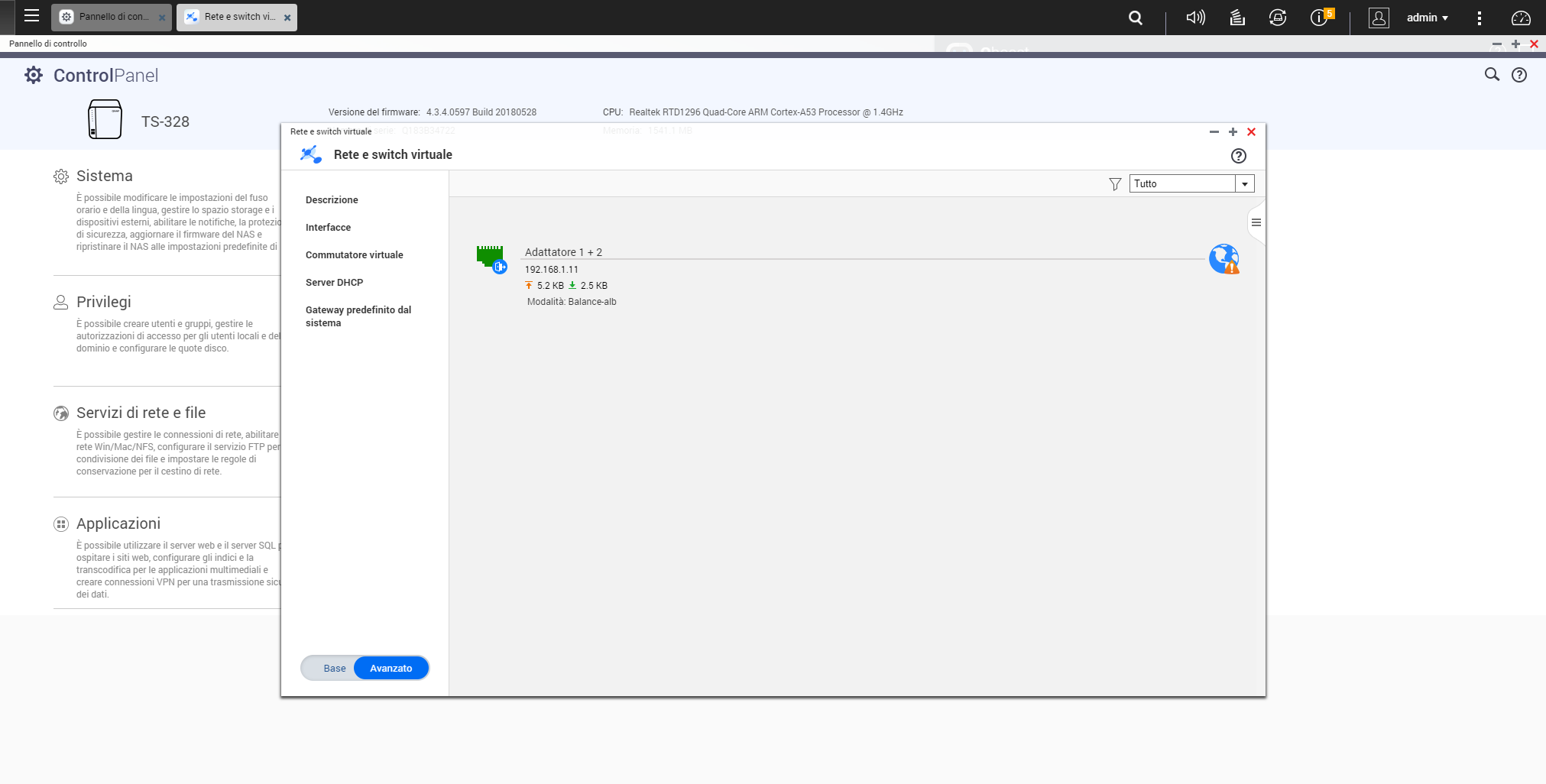The width and height of the screenshot is (1546, 784).
Task: Open the Sistema section
Action: (x=105, y=177)
